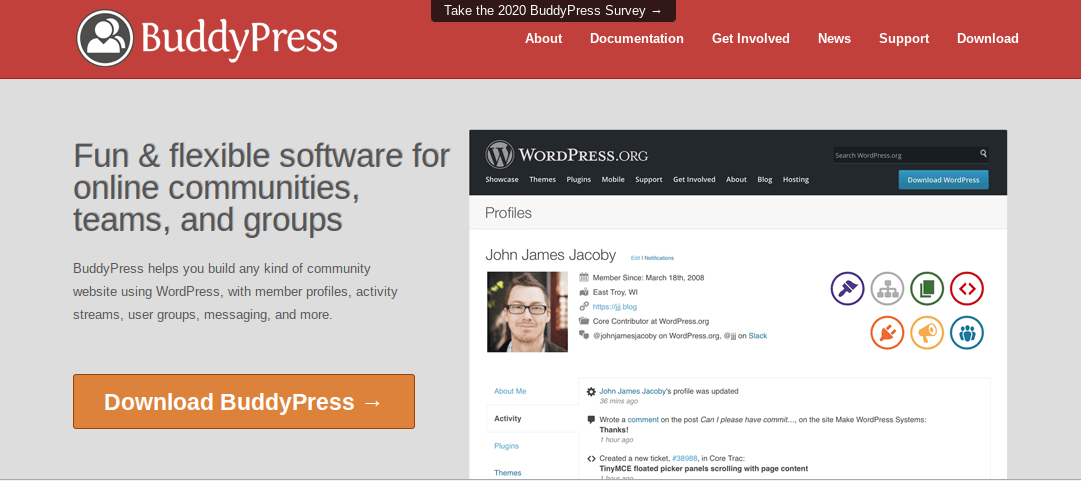Click the chat bubbles icon beside @johnjamesjacoby
Image resolution: width=1081 pixels, height=481 pixels.
(x=584, y=336)
